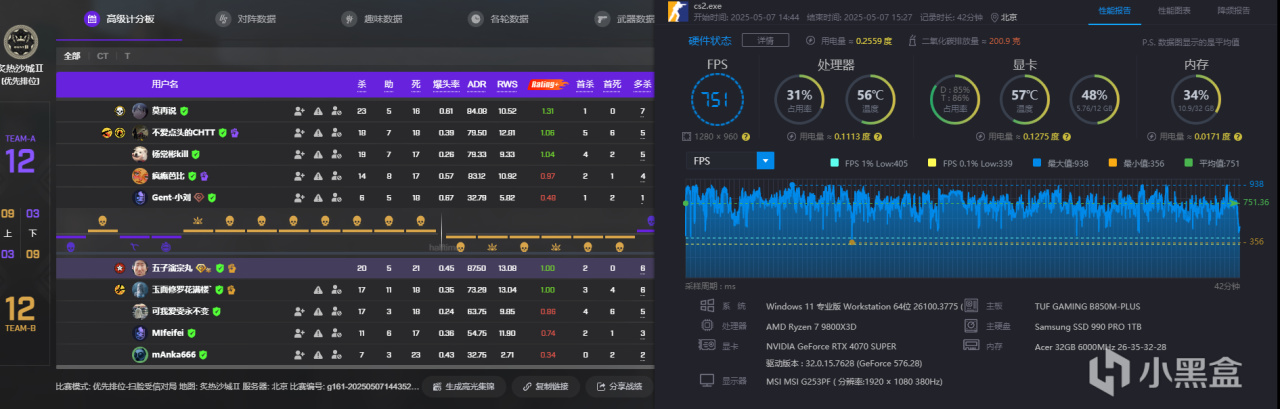Screen dimensions: 1280x409
Task: Open the 武器数据 tab
Action: click(624, 19)
